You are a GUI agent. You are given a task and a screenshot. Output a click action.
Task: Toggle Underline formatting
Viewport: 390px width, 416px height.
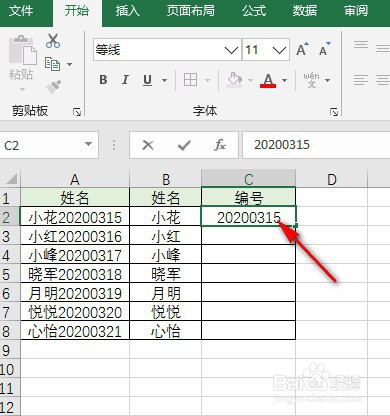[147, 80]
